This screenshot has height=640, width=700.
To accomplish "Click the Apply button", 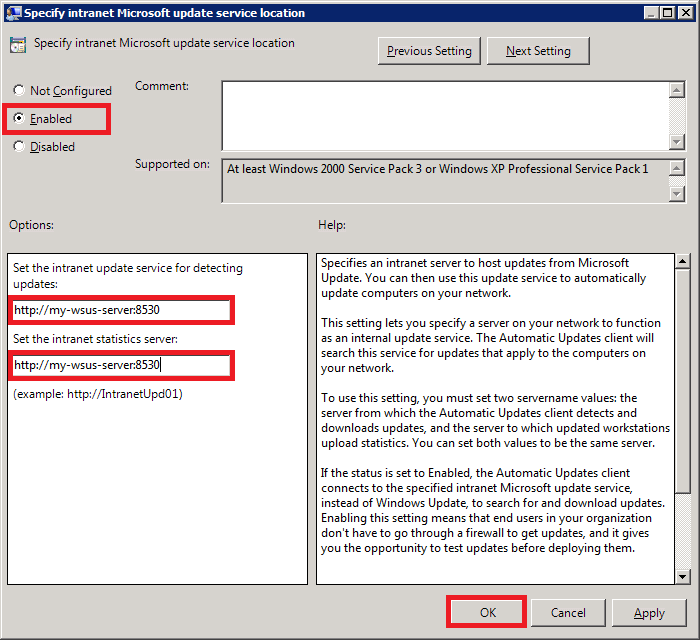I will point(649,612).
